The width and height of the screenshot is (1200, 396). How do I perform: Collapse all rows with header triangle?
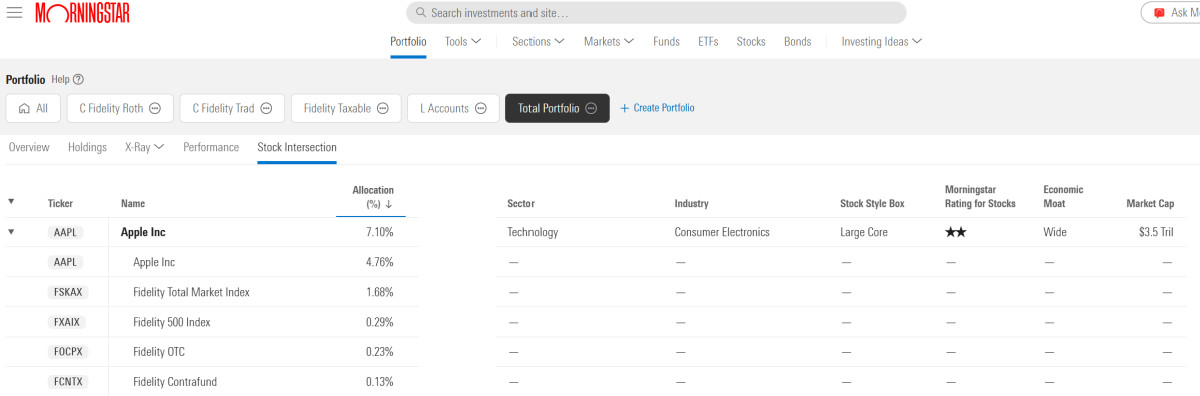(11, 202)
